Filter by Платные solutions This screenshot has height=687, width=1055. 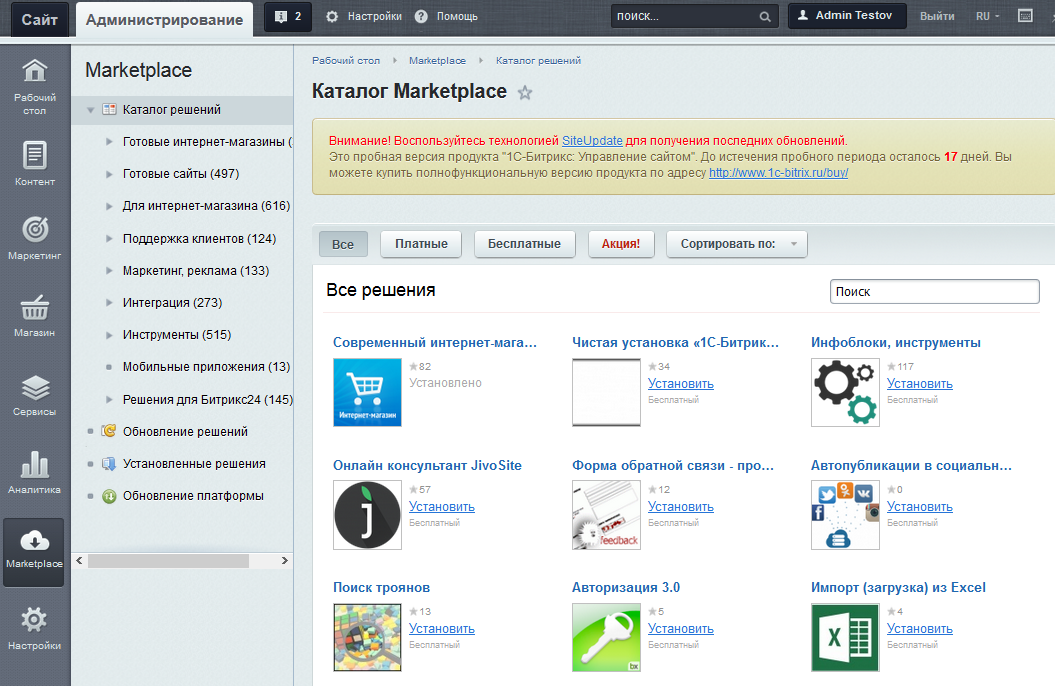coord(421,244)
